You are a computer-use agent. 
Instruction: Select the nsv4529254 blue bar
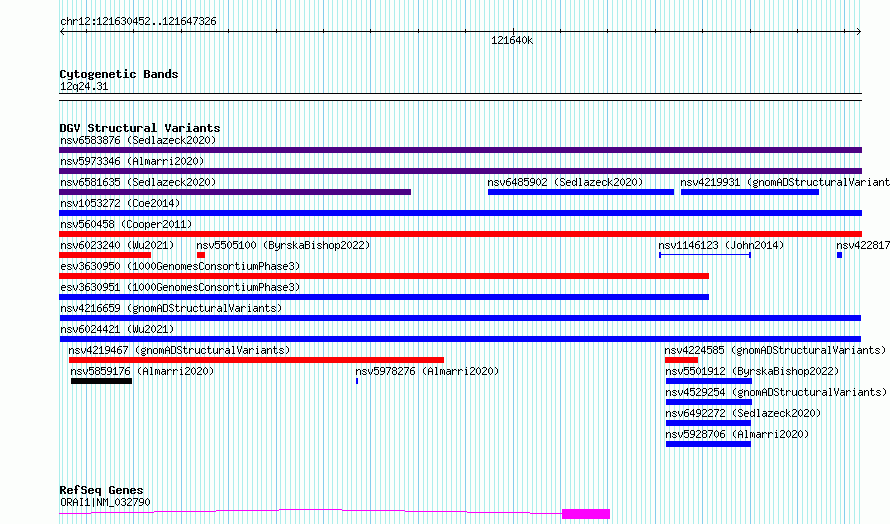click(x=709, y=402)
